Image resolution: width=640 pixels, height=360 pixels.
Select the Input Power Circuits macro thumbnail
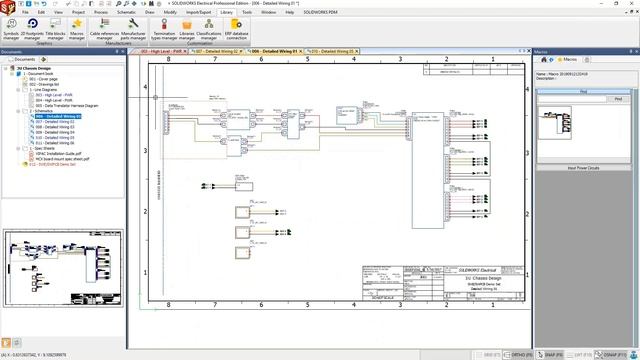[555, 122]
